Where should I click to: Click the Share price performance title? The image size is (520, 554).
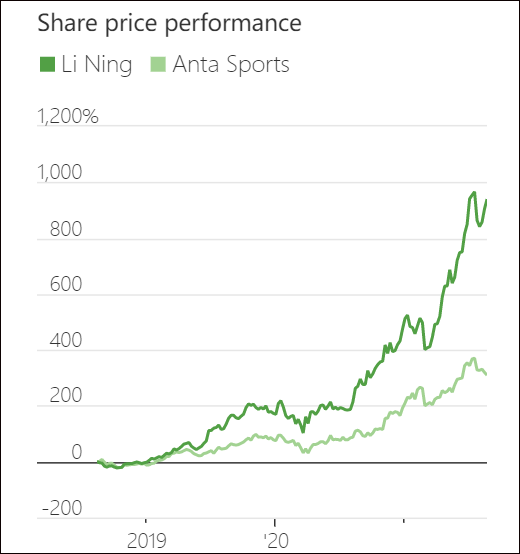point(169,23)
